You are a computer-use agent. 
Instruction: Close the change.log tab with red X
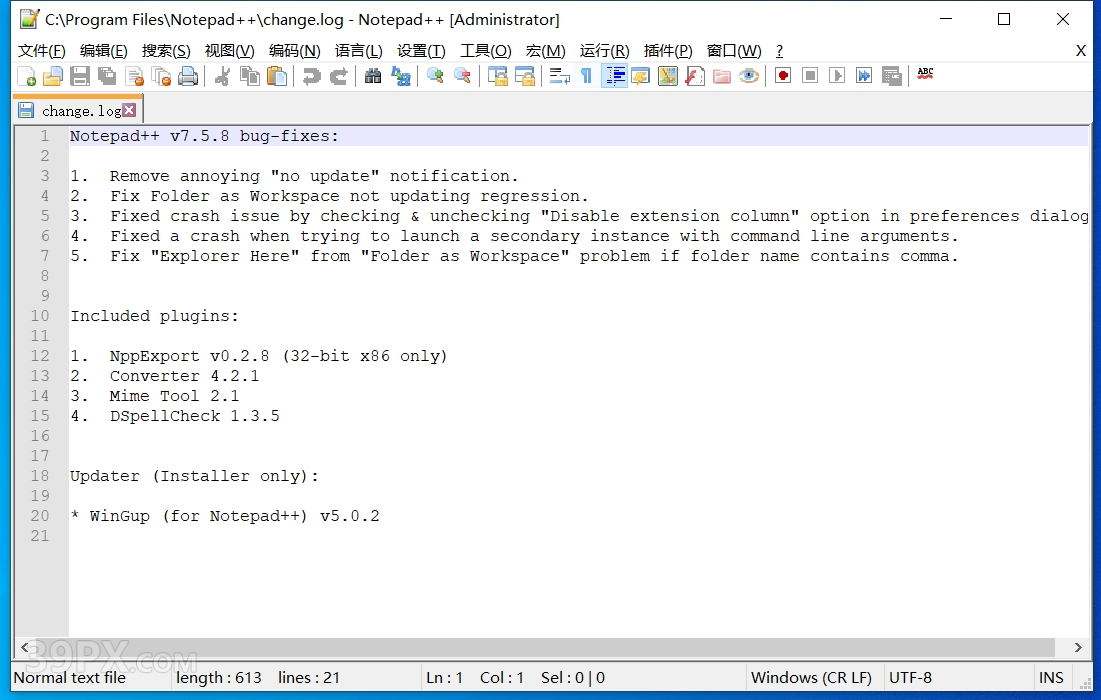click(129, 111)
